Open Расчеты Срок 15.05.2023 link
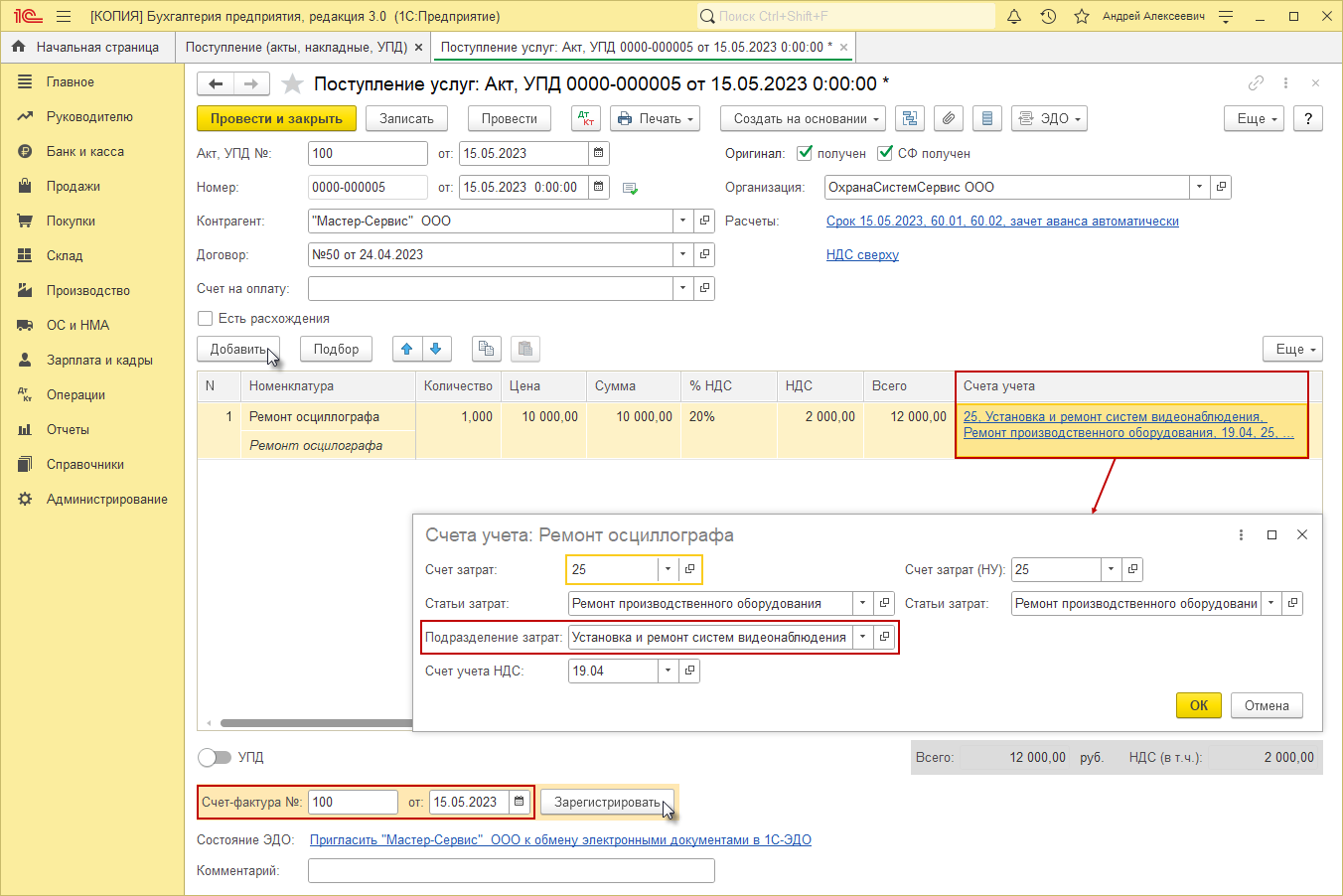Viewport: 1343px width, 896px height. click(1002, 222)
